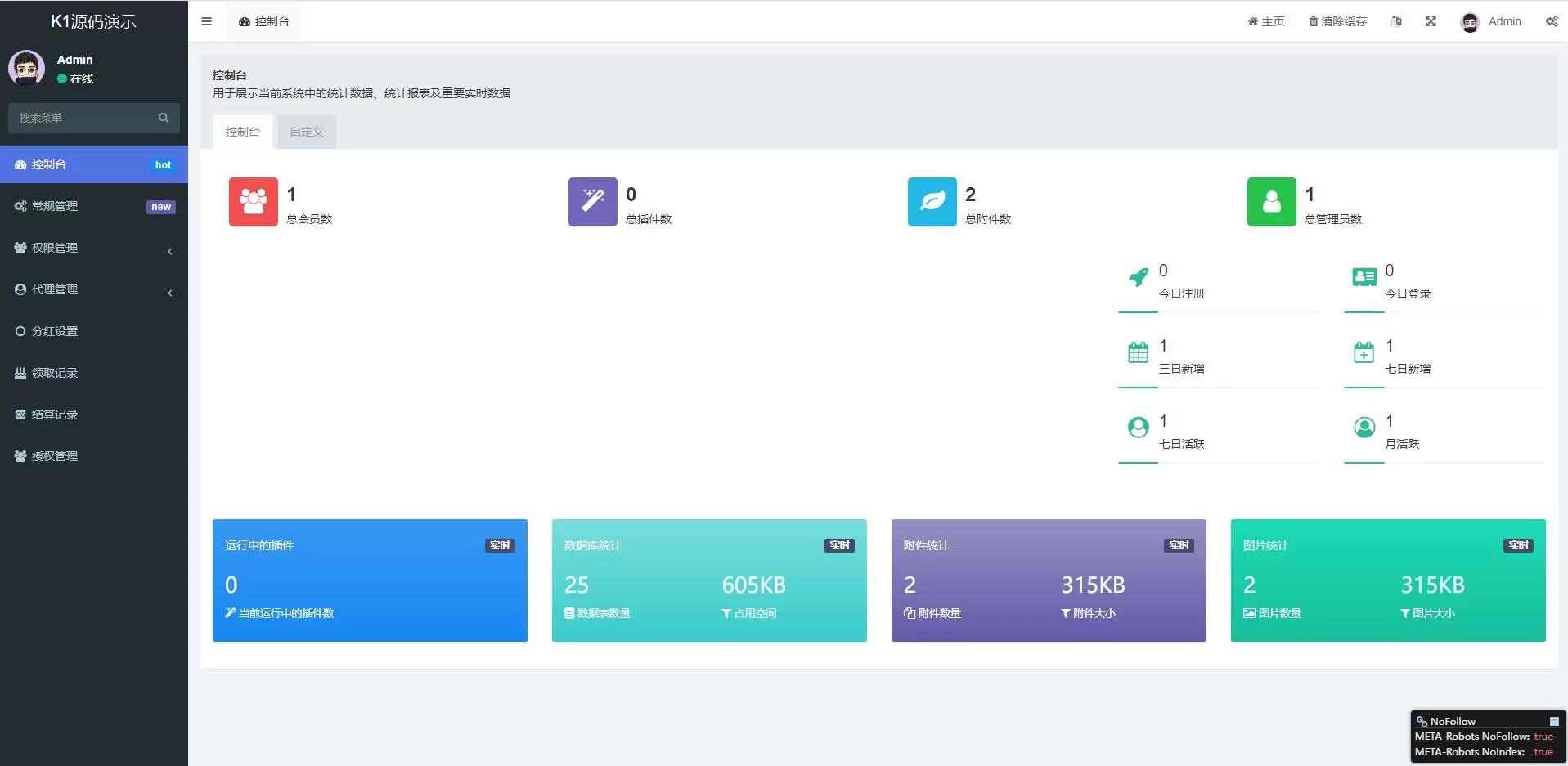
Task: Open the 主页 home link
Action: click(1265, 21)
